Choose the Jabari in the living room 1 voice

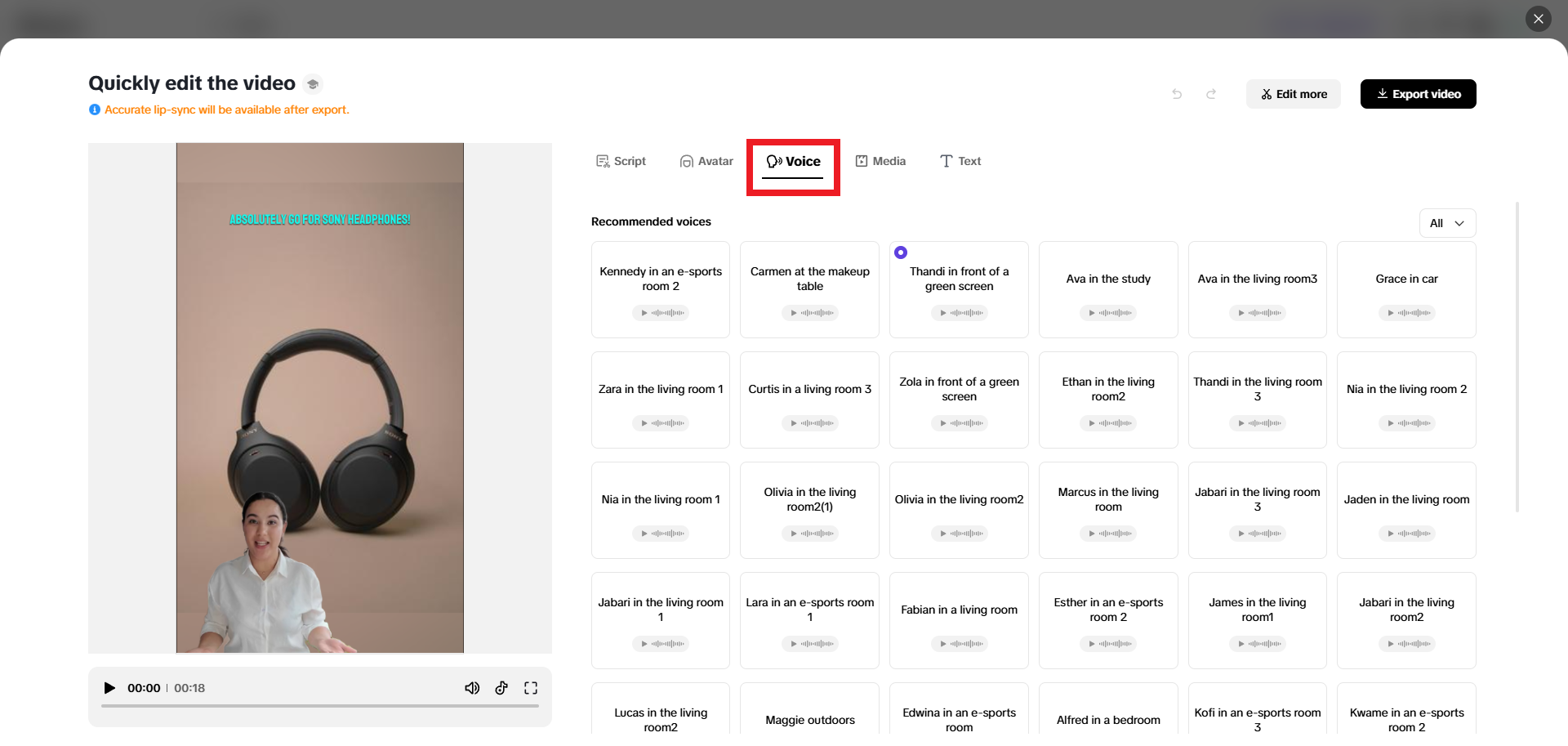click(x=661, y=620)
